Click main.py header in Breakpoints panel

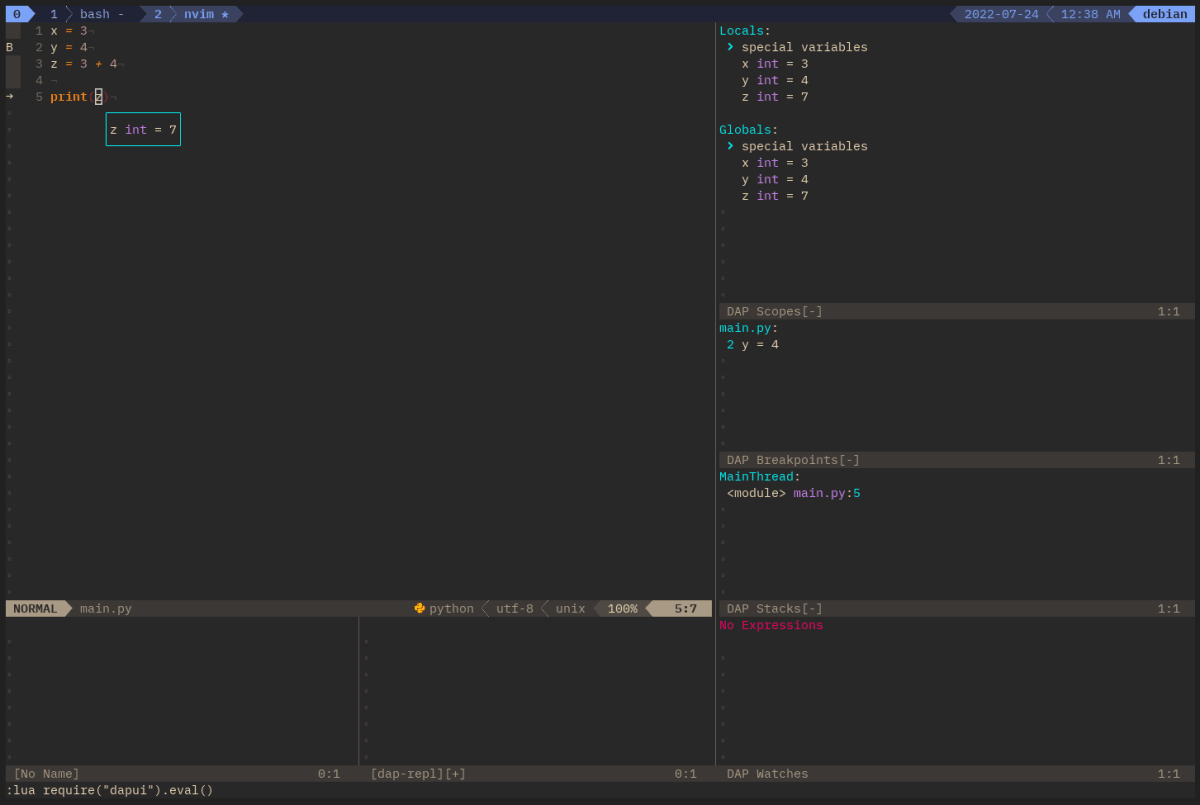(749, 328)
